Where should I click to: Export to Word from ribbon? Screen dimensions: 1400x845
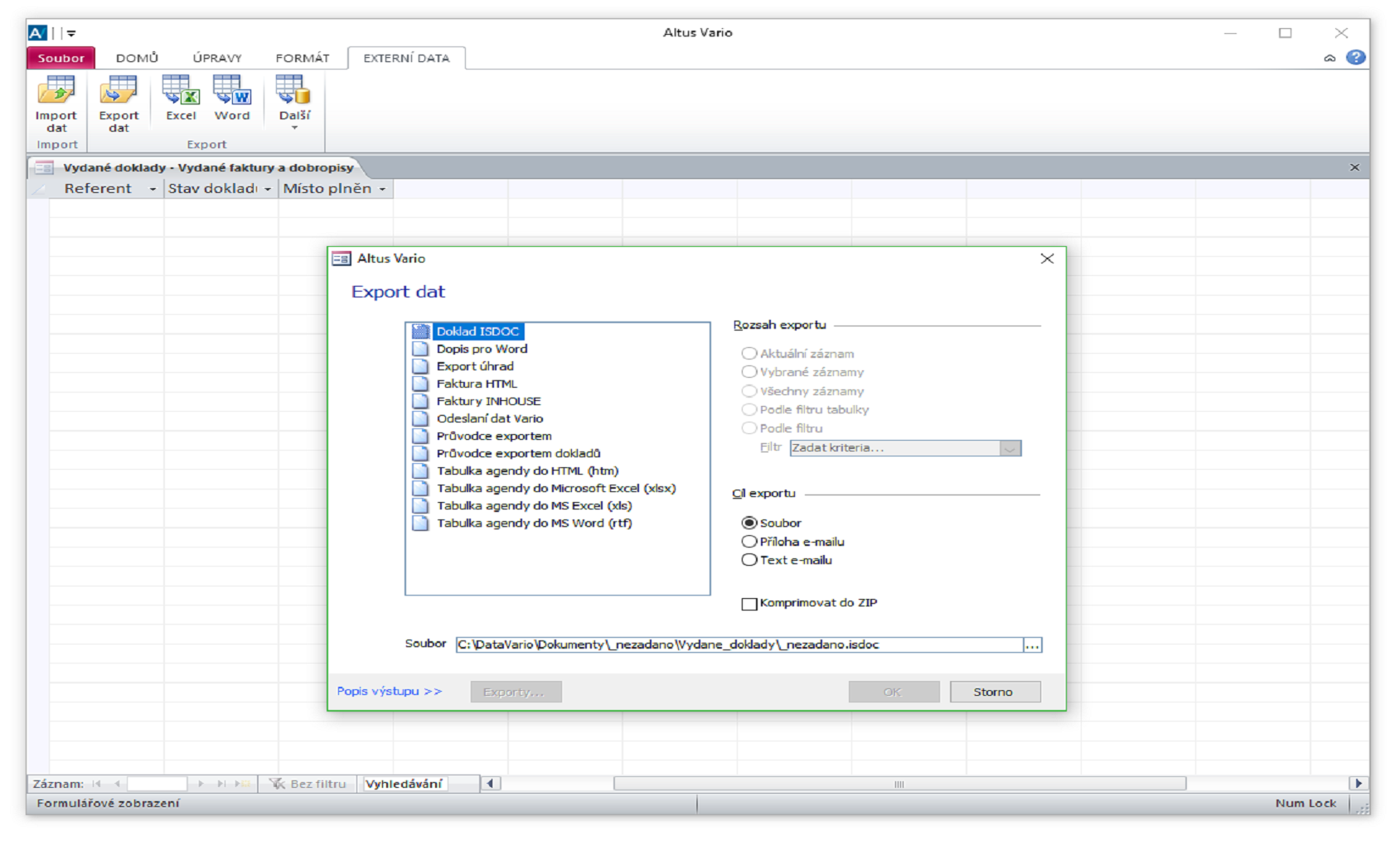pyautogui.click(x=232, y=99)
